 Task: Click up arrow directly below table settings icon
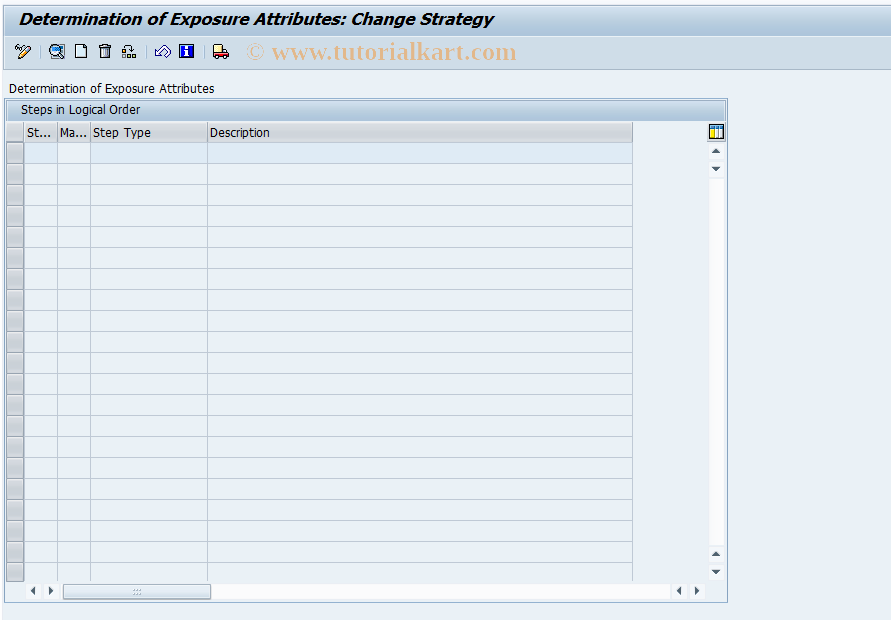click(716, 151)
